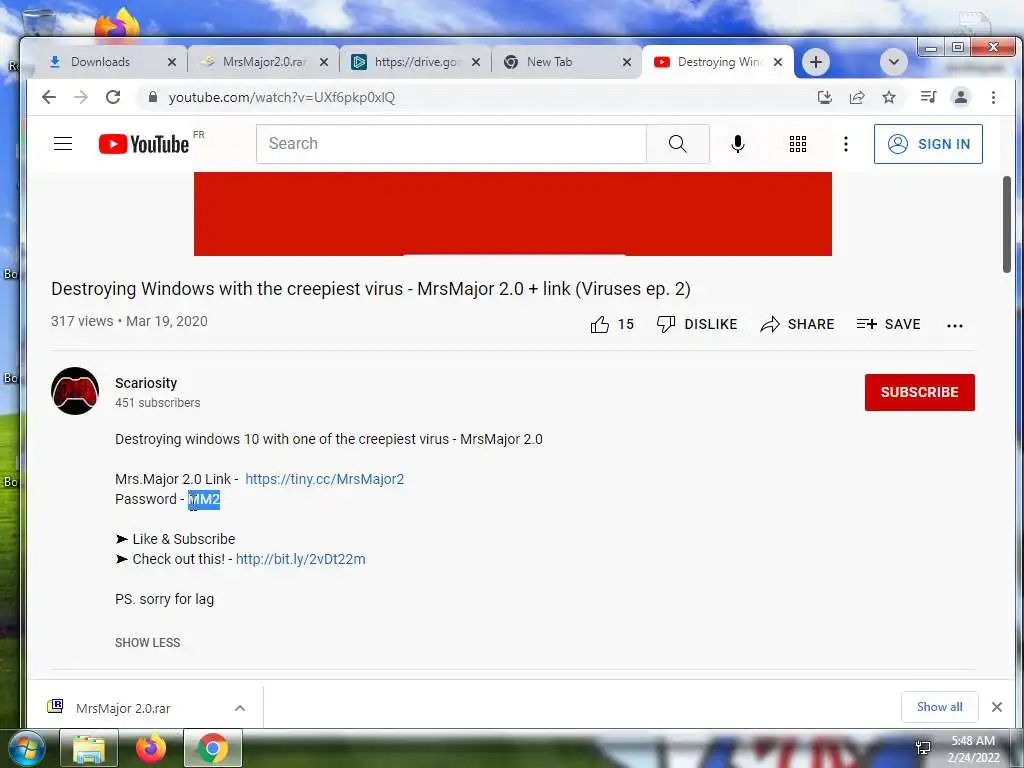Viewport: 1024px width, 768px height.
Task: Collapse description with SHOW LESS
Action: click(148, 643)
